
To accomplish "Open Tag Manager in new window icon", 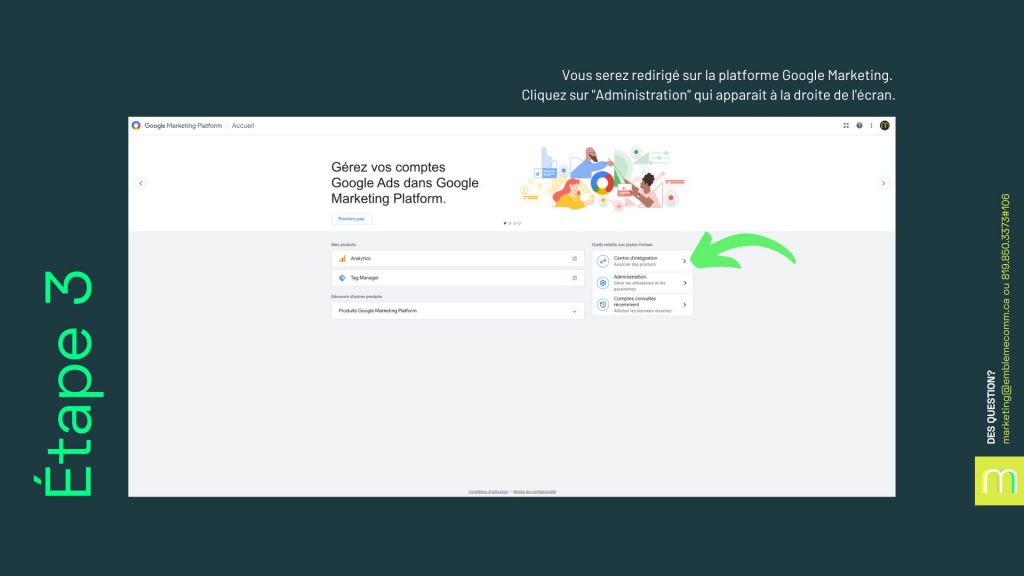I will pyautogui.click(x=575, y=278).
